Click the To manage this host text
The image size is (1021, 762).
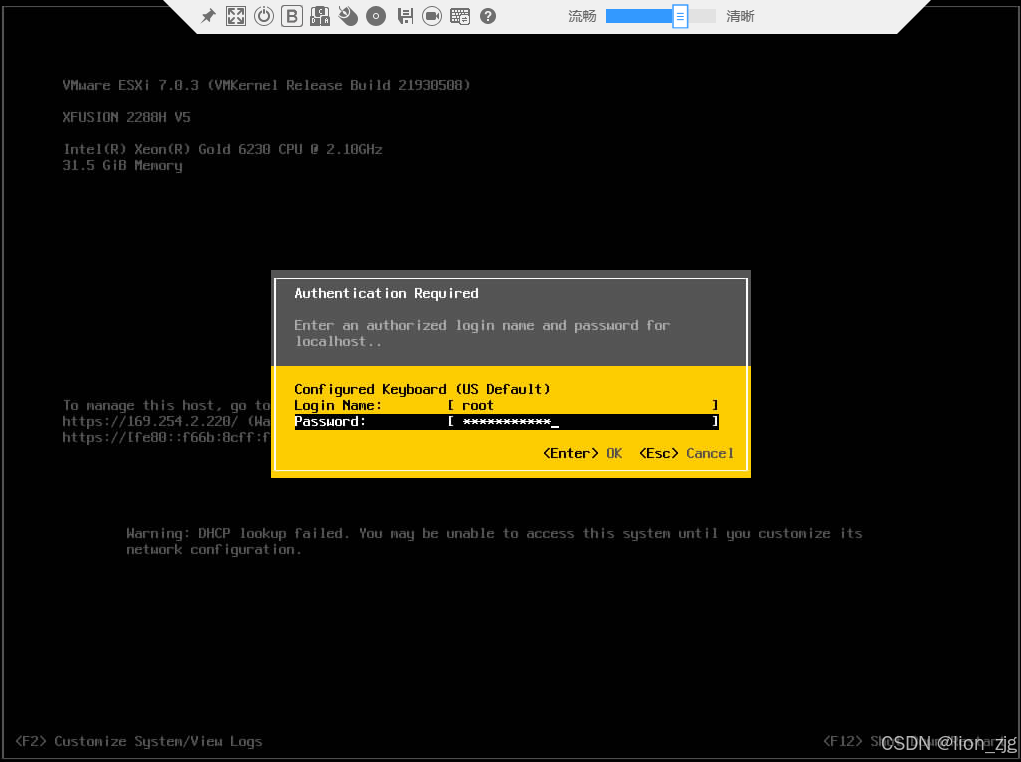(166, 405)
